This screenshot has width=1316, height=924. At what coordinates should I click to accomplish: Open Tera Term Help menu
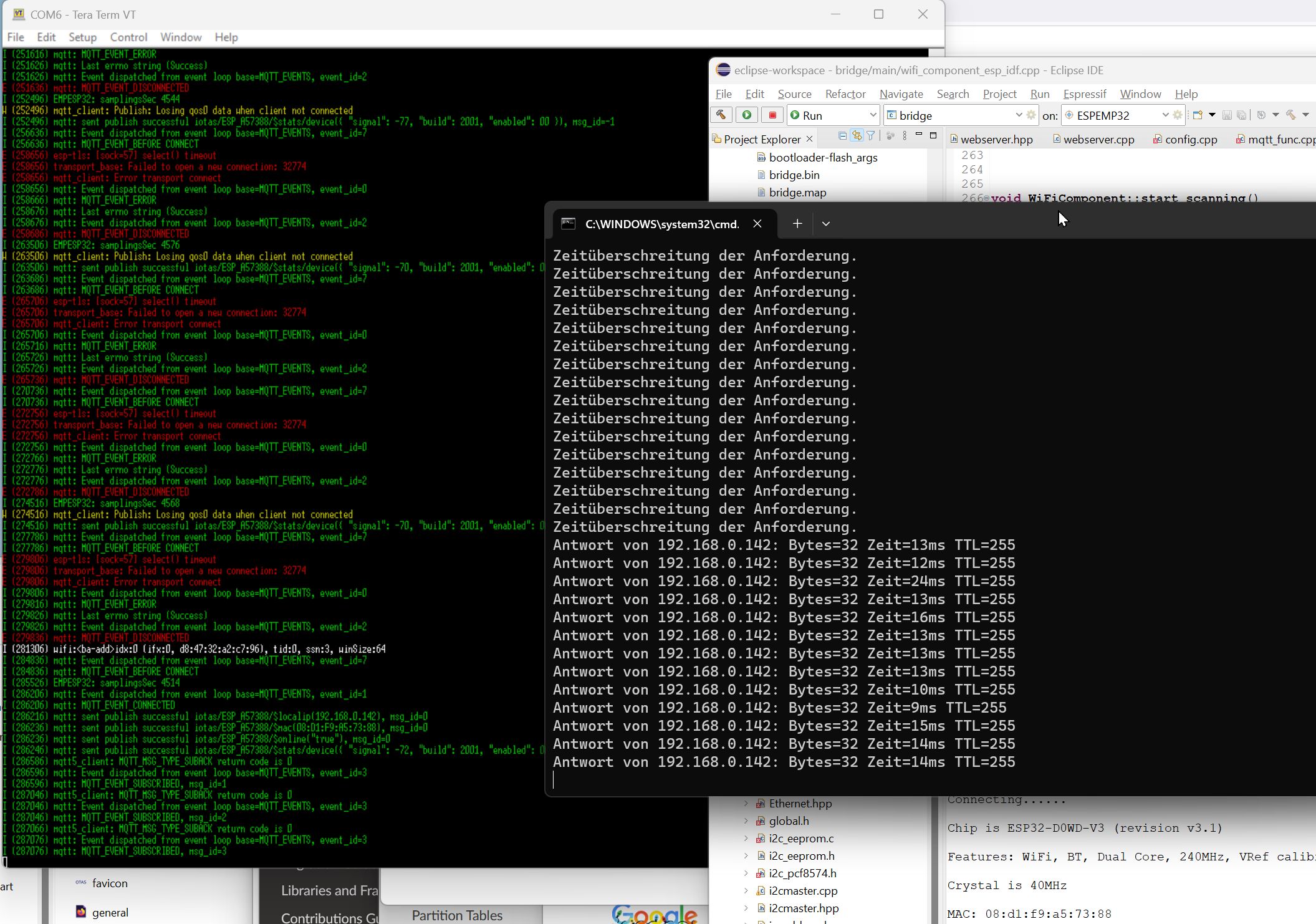[226, 37]
